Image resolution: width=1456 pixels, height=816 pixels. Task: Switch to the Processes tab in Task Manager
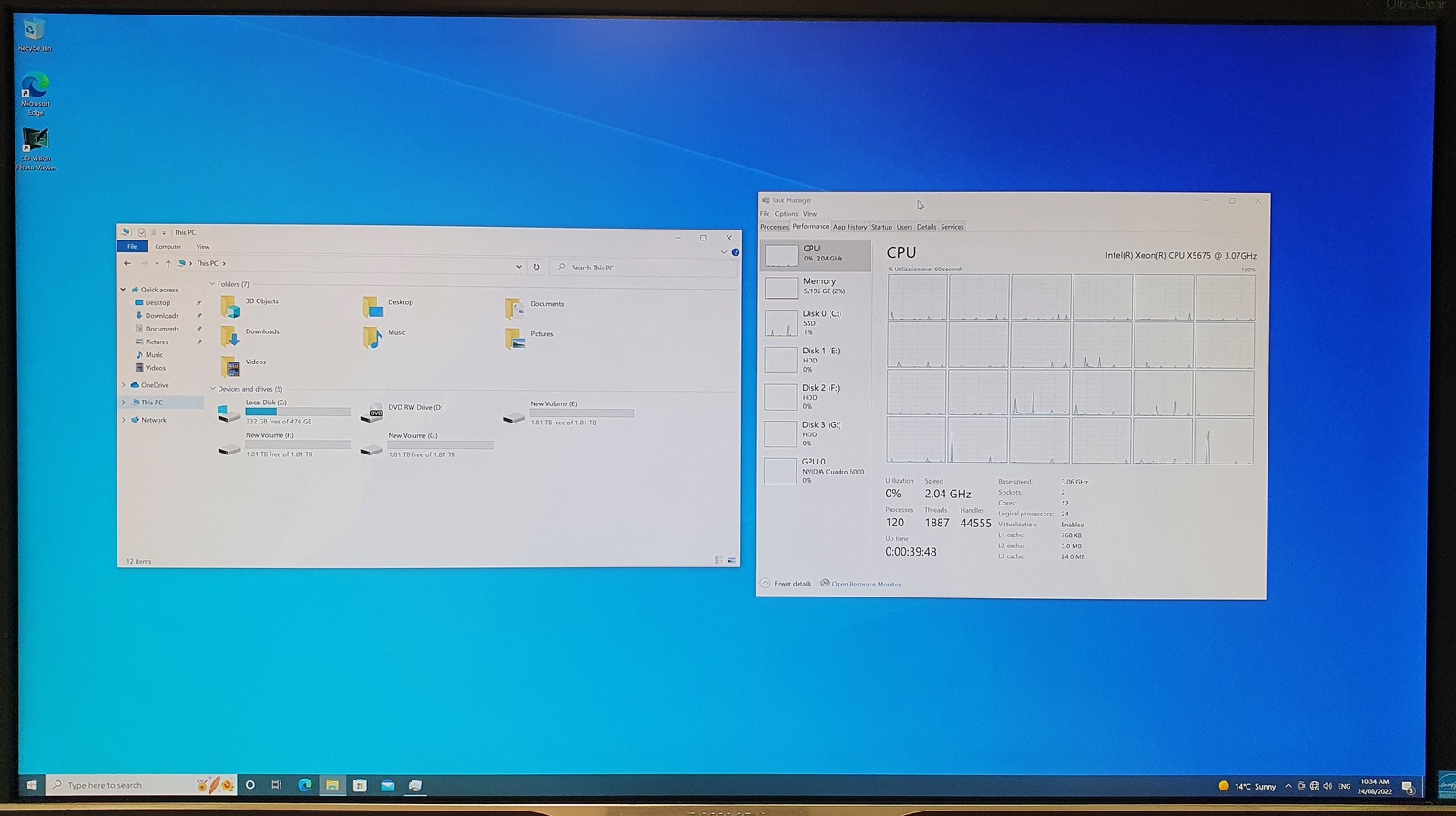pos(774,227)
